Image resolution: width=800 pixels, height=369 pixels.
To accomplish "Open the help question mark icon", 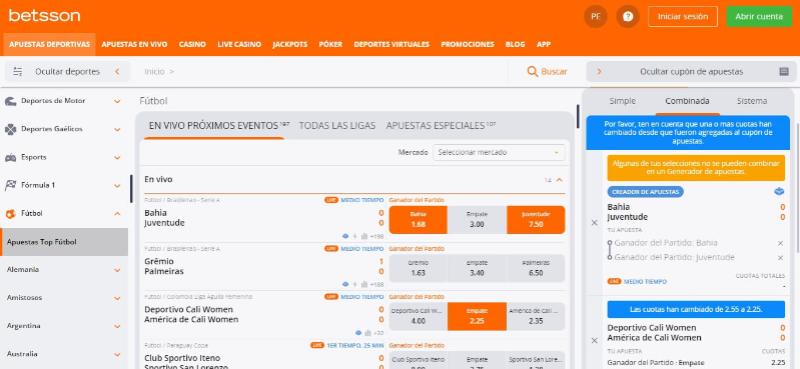I will pyautogui.click(x=628, y=16).
